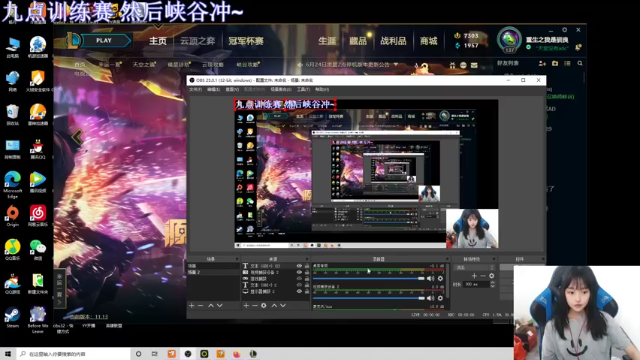The width and height of the screenshot is (640, 360).
Task: Toggle lock on 显示器捕获 source
Action: click(x=307, y=291)
